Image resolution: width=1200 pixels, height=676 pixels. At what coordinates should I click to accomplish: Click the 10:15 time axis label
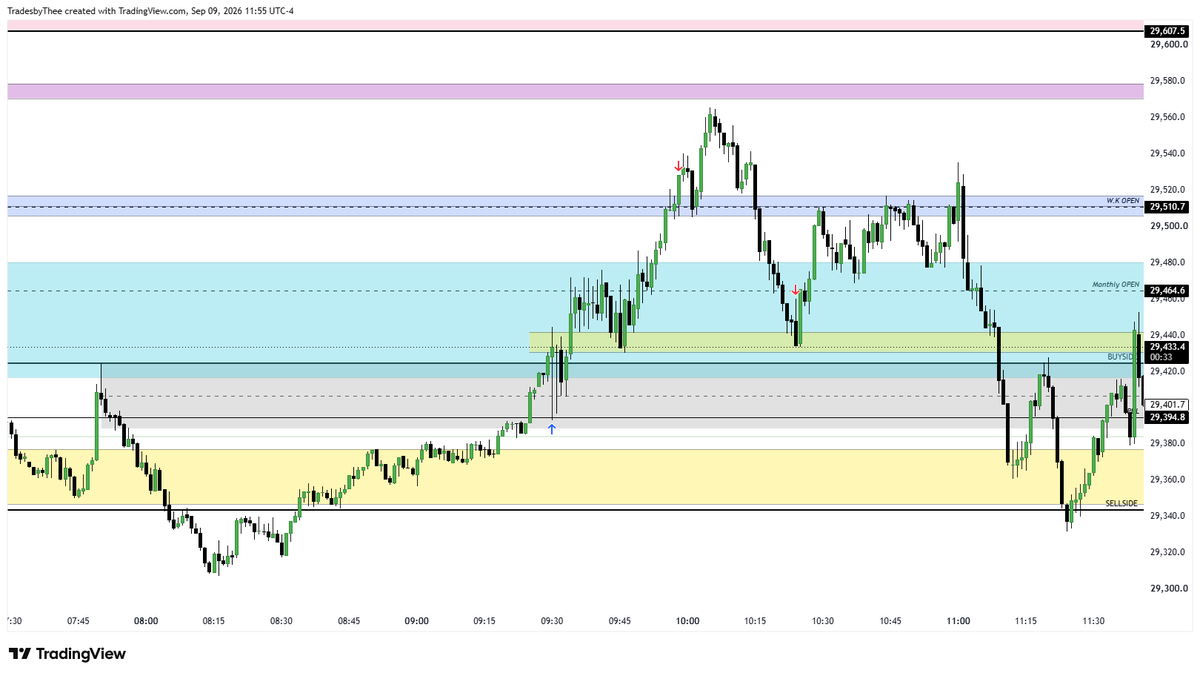755,621
